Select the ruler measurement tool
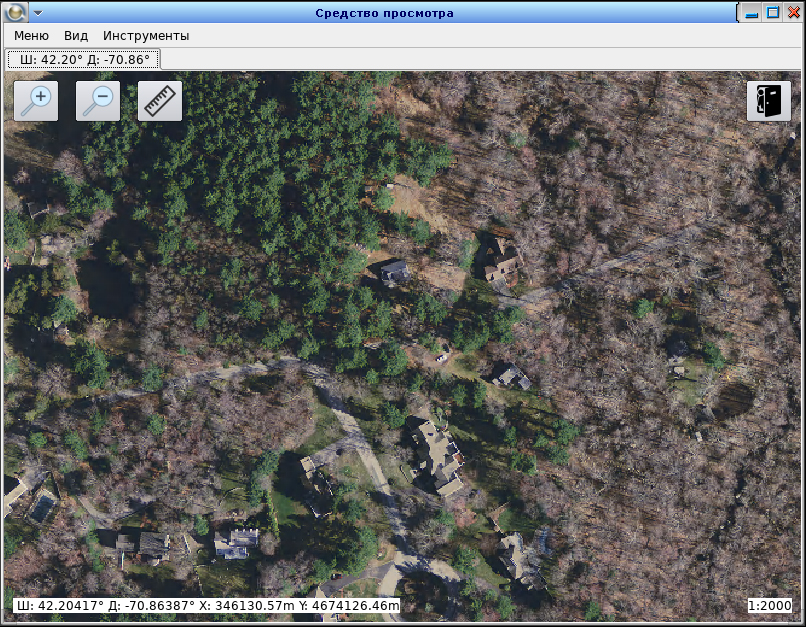Screen dimensions: 806x627 tap(160, 101)
